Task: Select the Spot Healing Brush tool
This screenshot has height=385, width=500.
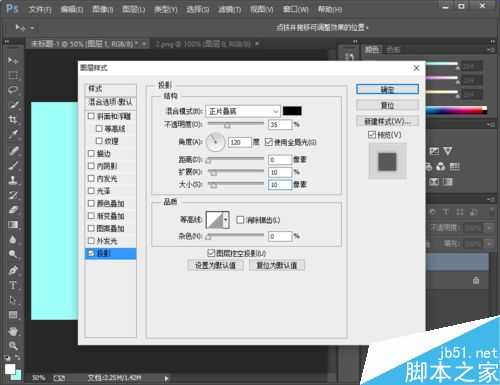Action: (x=13, y=150)
